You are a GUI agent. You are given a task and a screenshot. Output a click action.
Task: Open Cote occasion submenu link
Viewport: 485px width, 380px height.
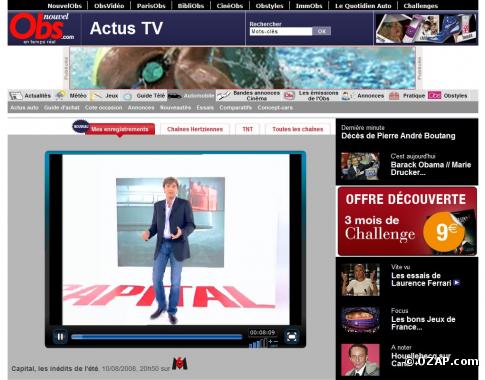pos(103,108)
